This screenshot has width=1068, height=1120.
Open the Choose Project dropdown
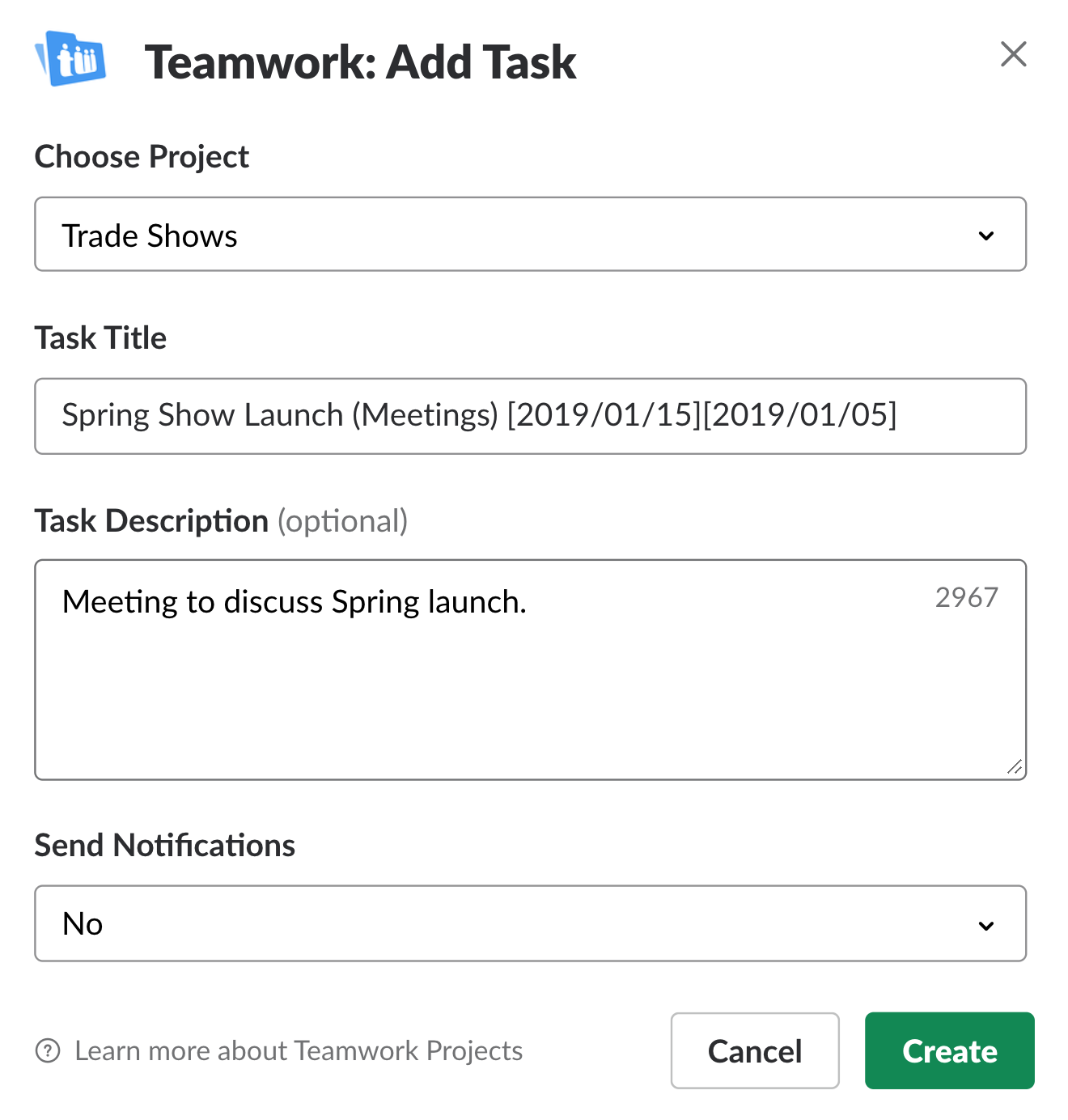[x=530, y=234]
